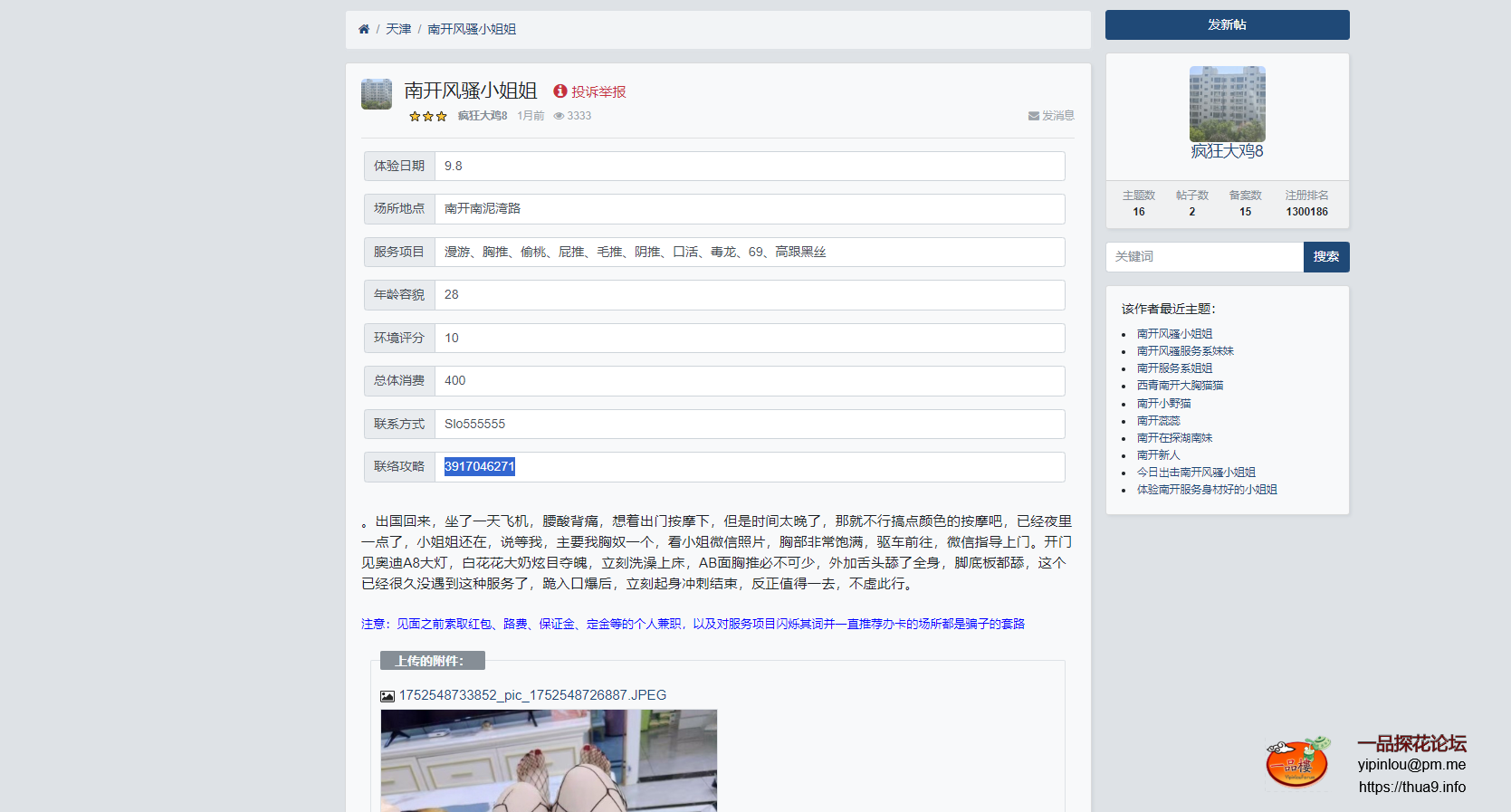Click the home icon in the breadcrumb
The height and width of the screenshot is (812, 1511).
[364, 29]
